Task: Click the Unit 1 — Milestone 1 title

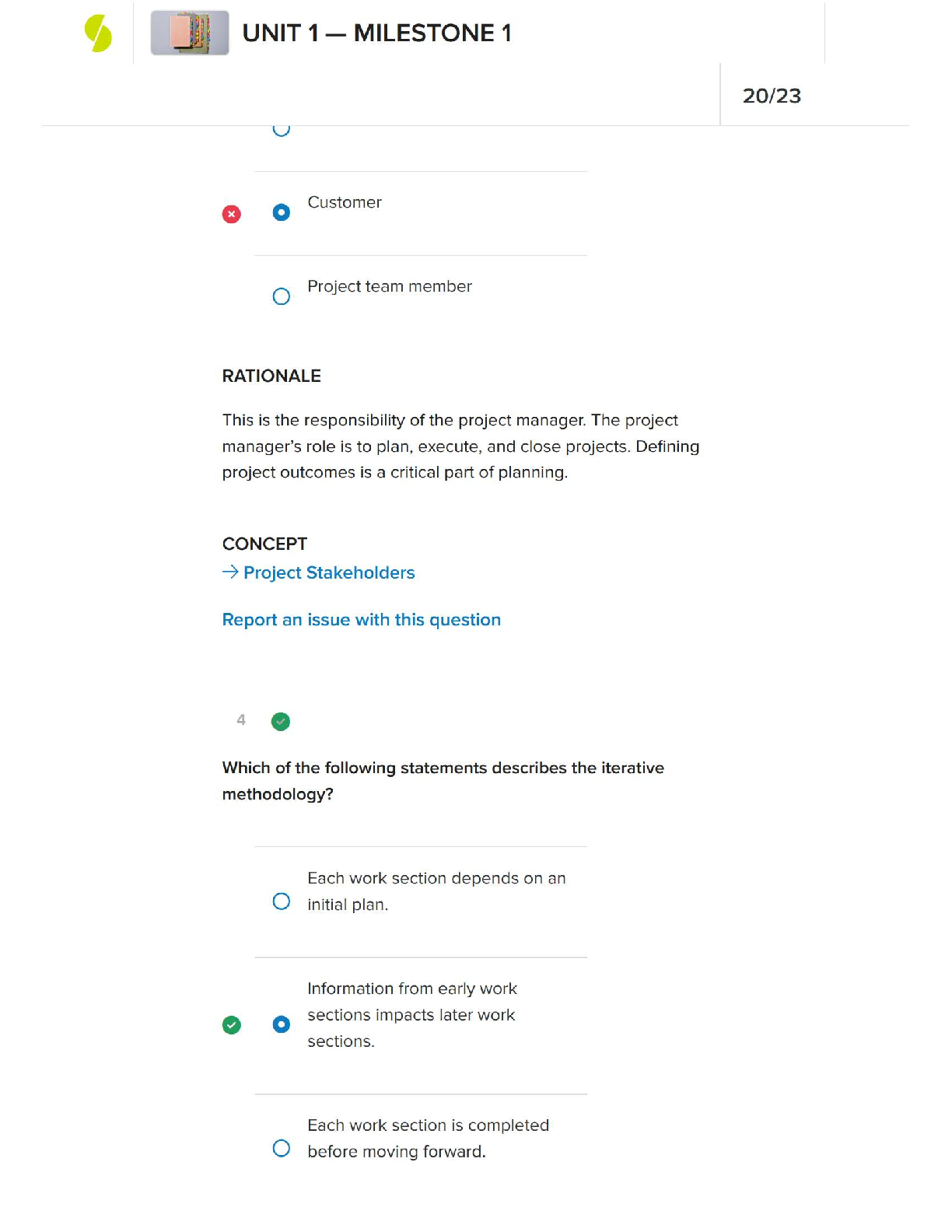Action: (377, 33)
